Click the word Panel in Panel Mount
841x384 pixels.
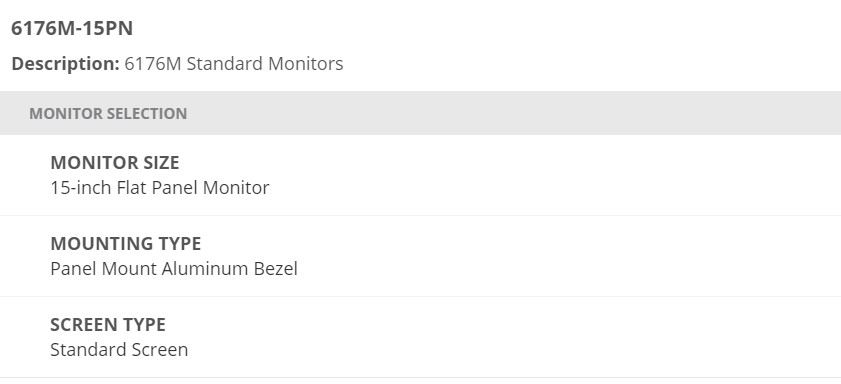(73, 269)
